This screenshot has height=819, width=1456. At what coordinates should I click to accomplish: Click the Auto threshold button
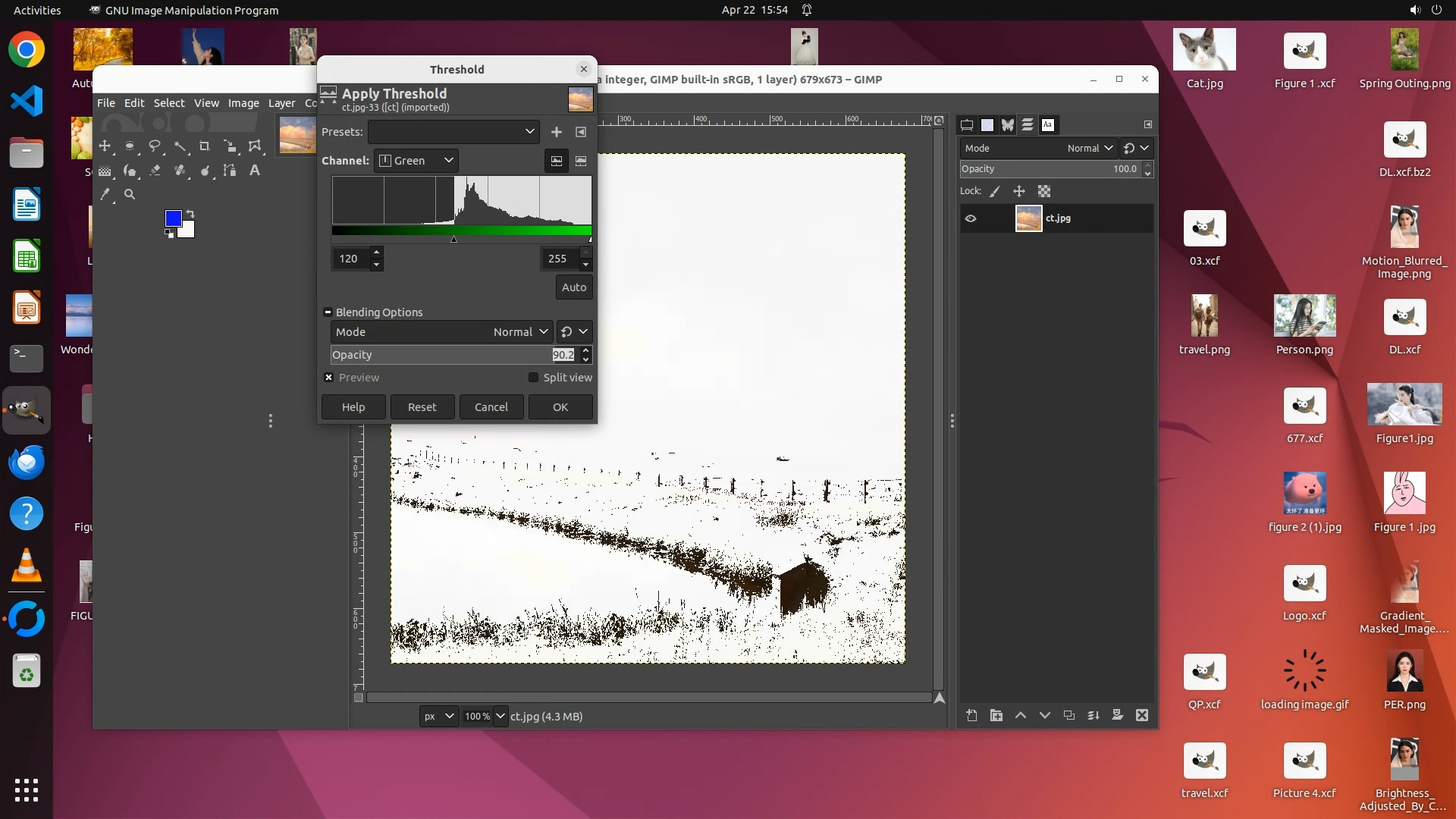(x=573, y=287)
